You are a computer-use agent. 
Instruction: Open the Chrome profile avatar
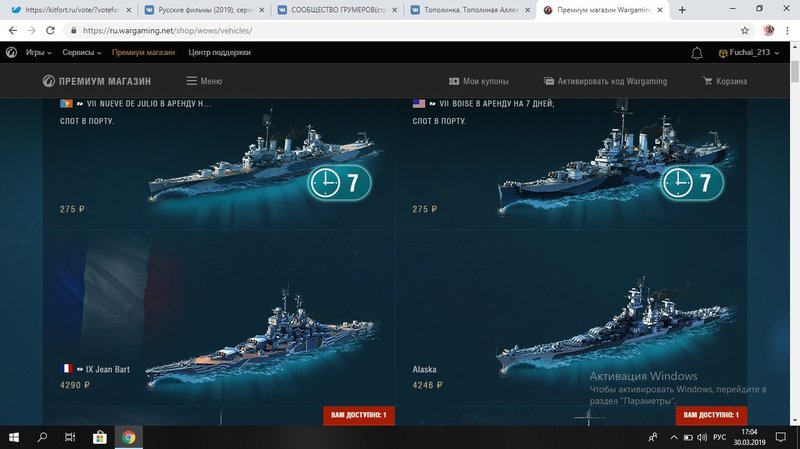(x=768, y=31)
